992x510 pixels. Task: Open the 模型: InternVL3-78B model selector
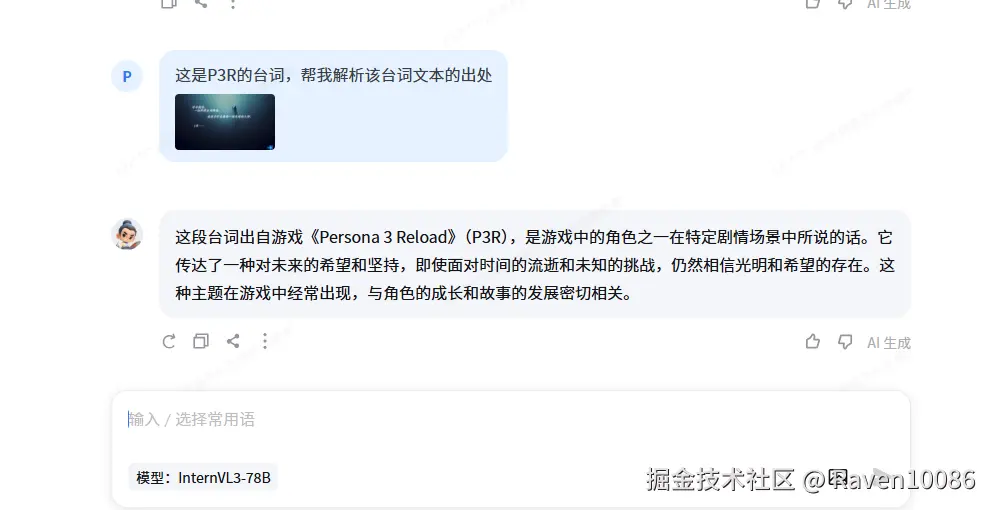(203, 478)
